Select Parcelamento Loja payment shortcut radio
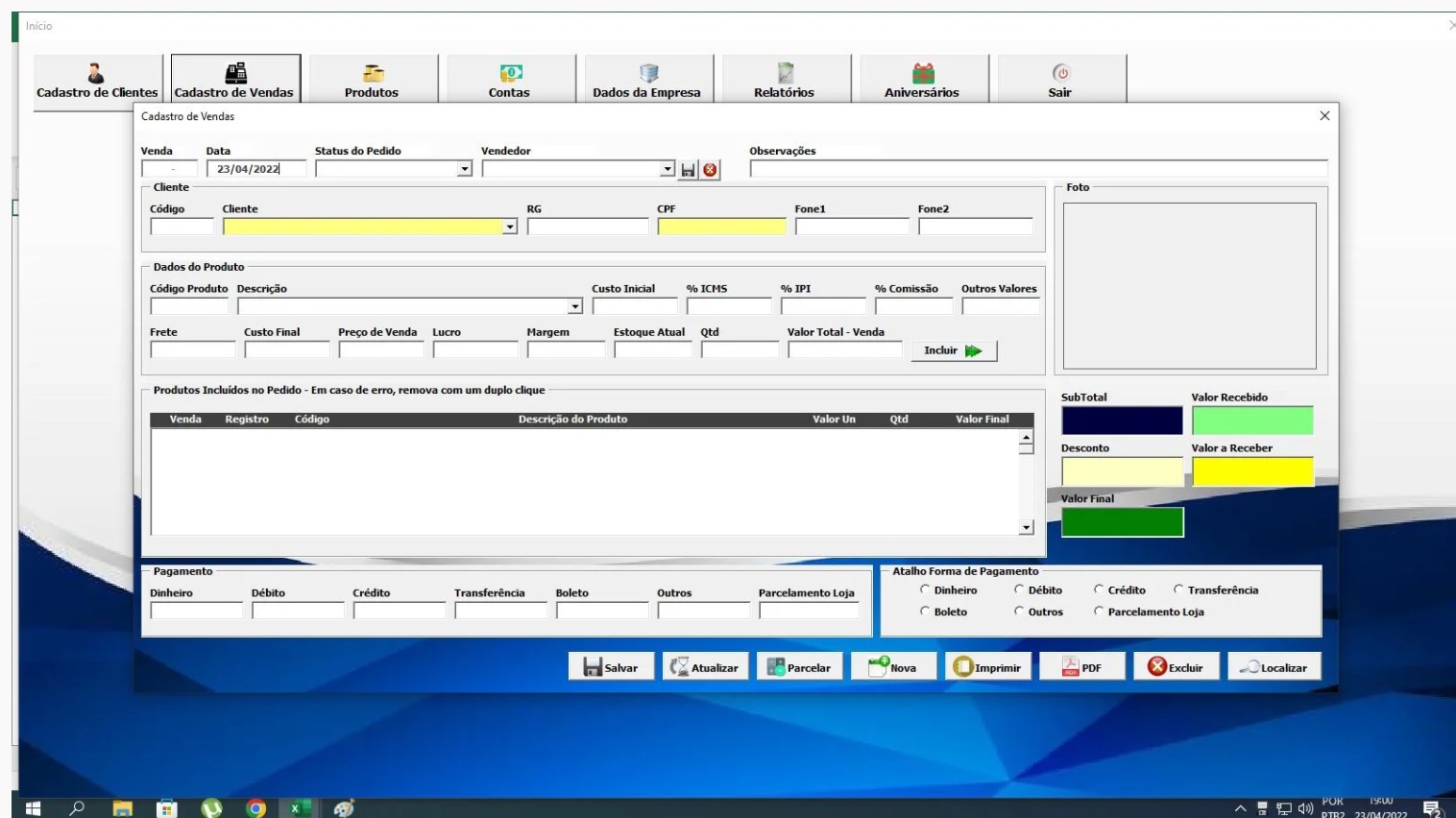The width and height of the screenshot is (1456, 818). click(x=1099, y=611)
